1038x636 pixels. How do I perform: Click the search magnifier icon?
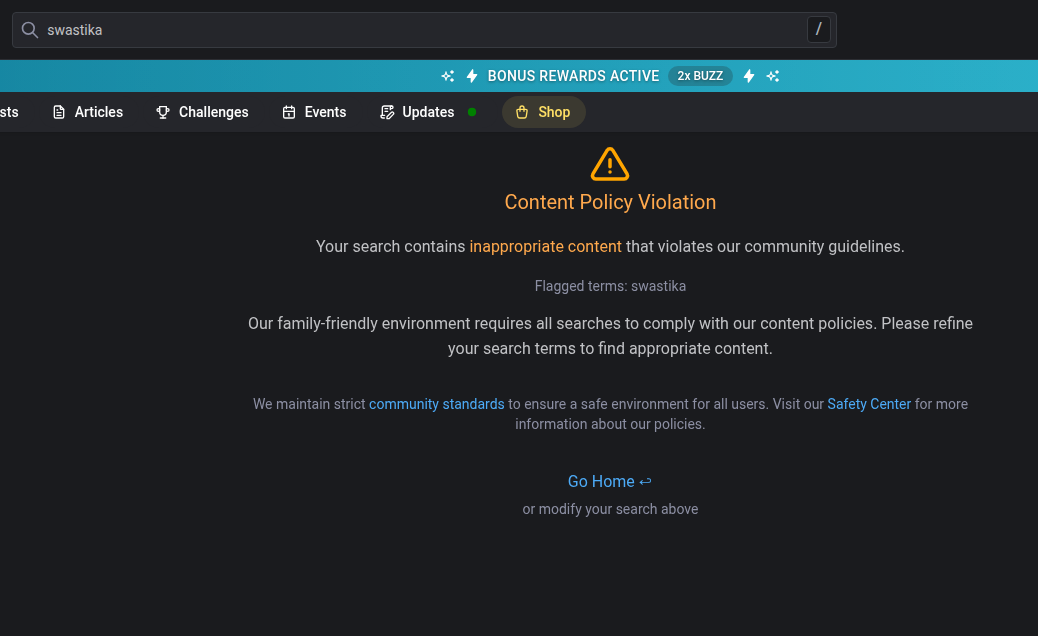[x=30, y=30]
